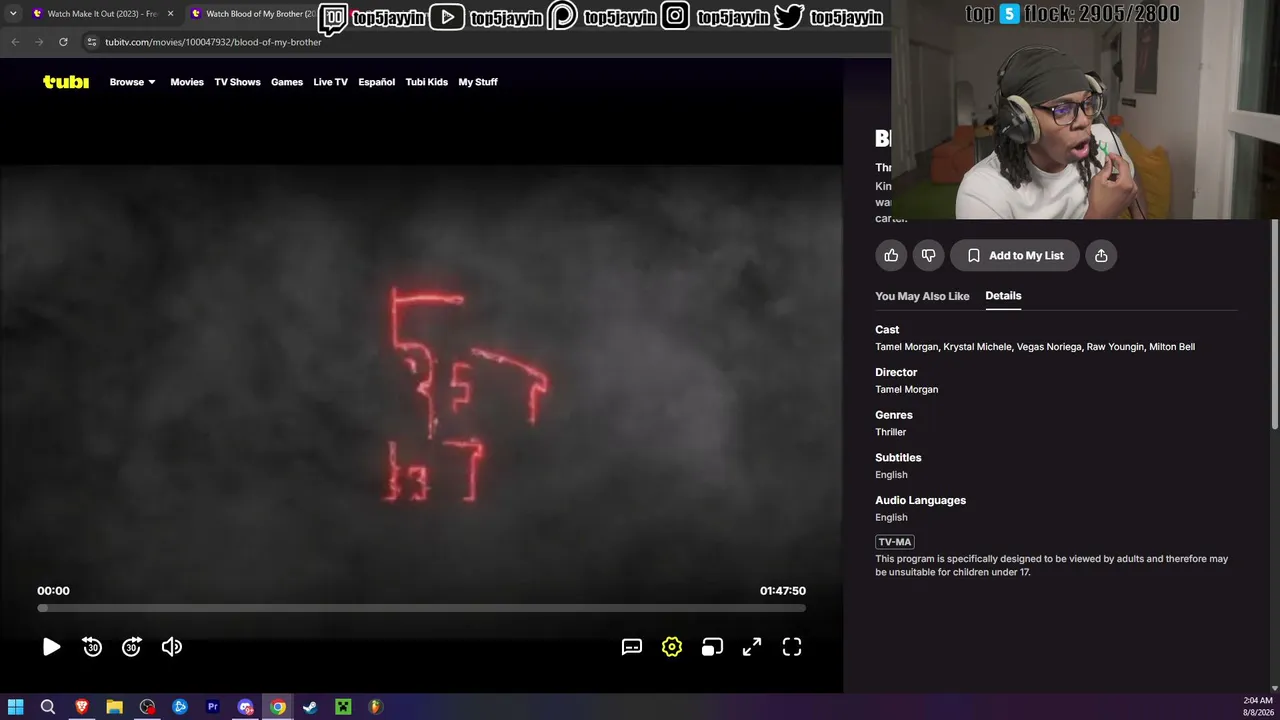Open Discord from the taskbar
This screenshot has height=720, width=1280.
pyautogui.click(x=246, y=707)
